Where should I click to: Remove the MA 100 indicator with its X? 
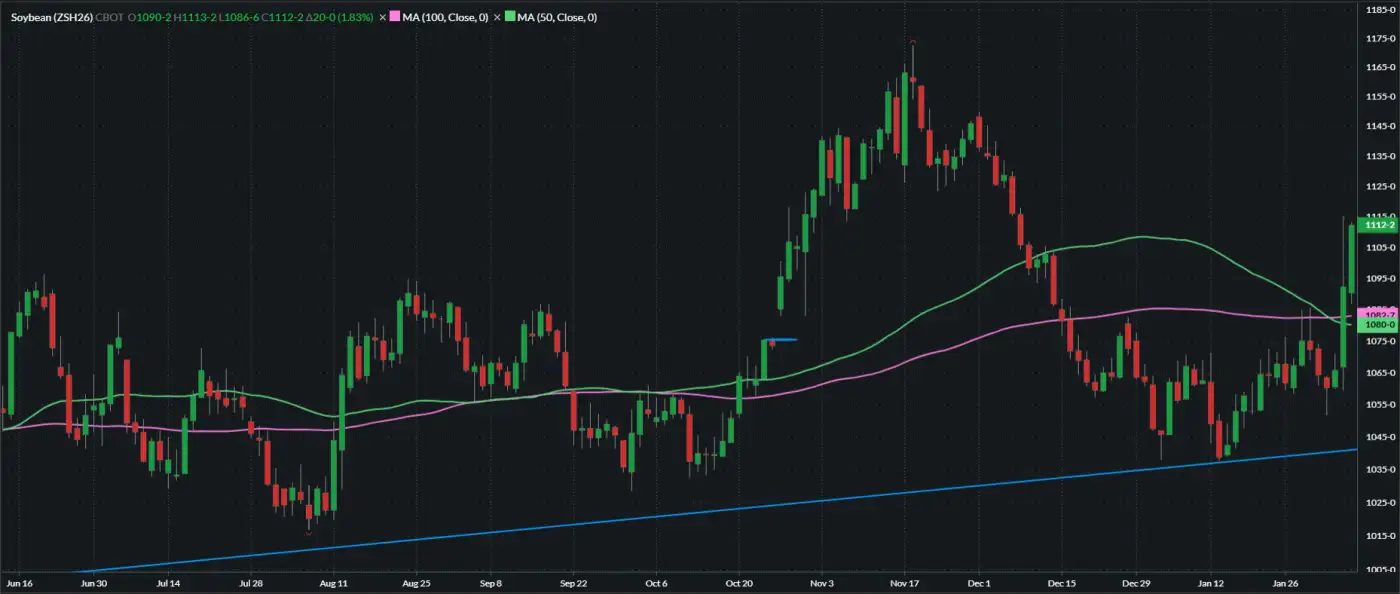pos(382,17)
